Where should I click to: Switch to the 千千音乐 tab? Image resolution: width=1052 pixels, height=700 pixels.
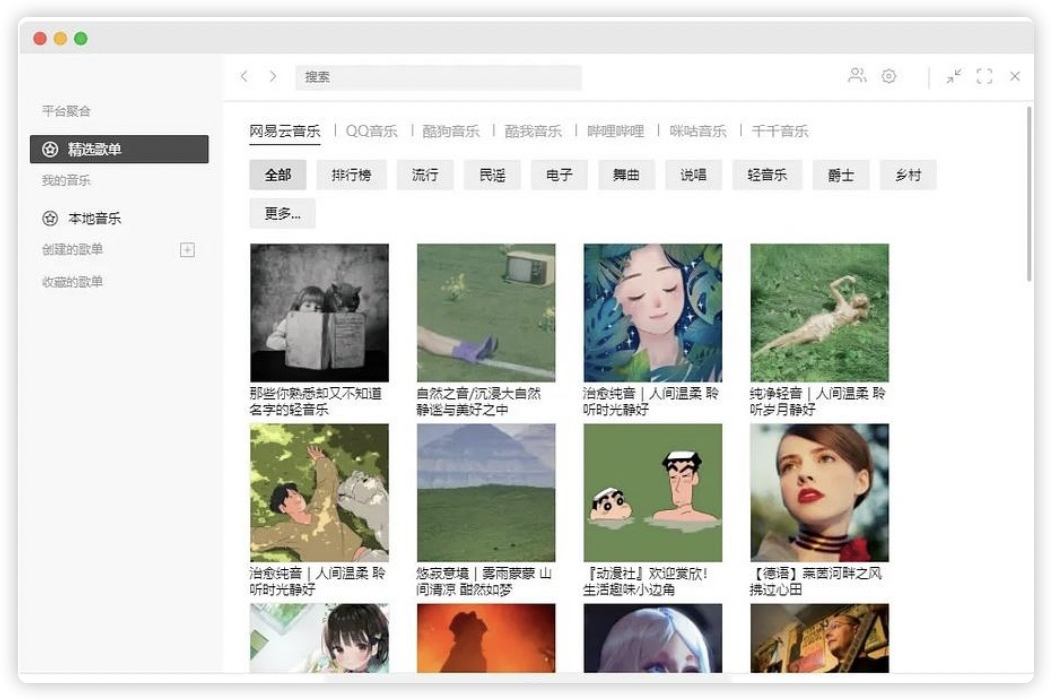point(780,131)
